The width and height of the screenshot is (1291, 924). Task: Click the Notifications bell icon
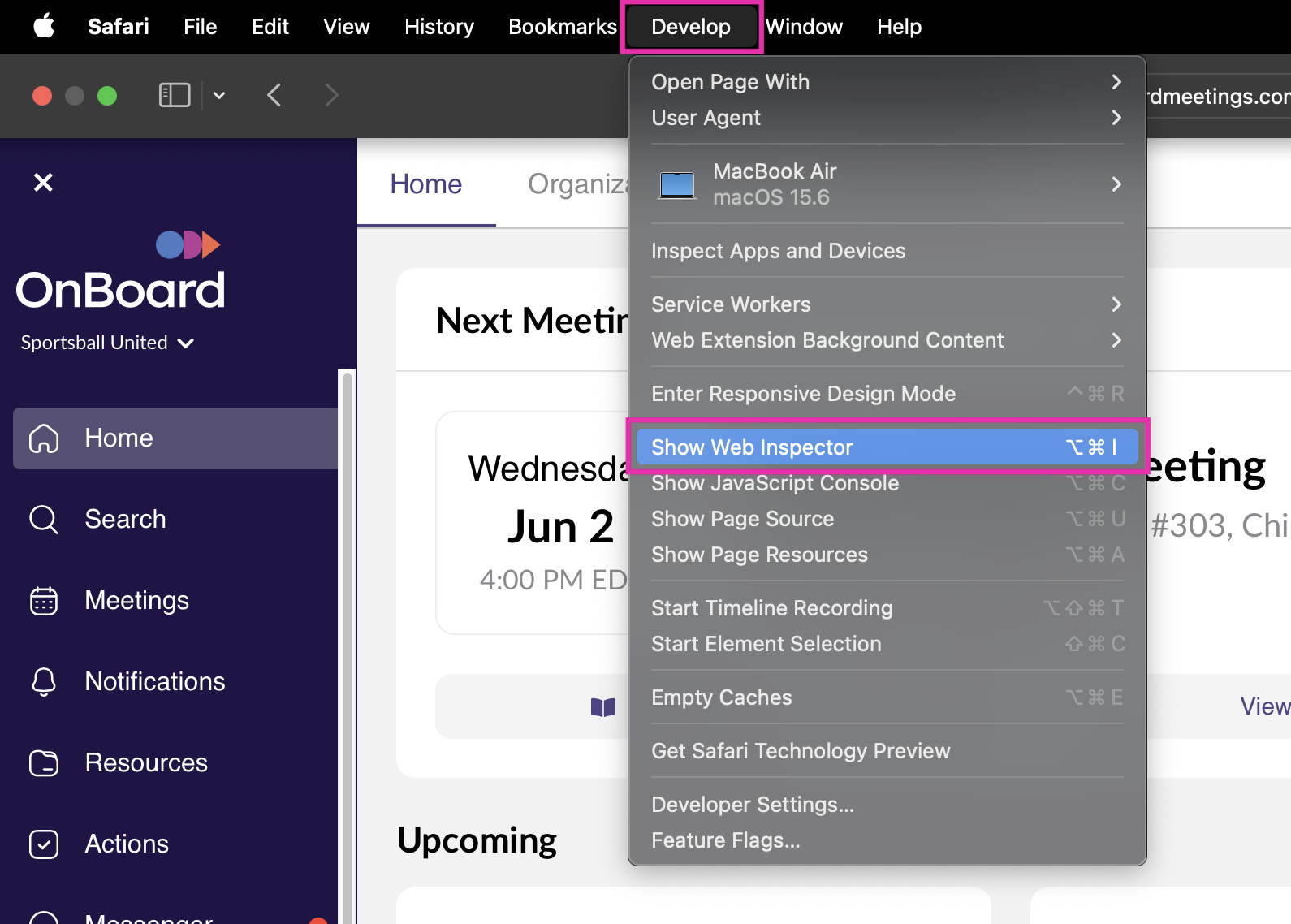point(44,682)
